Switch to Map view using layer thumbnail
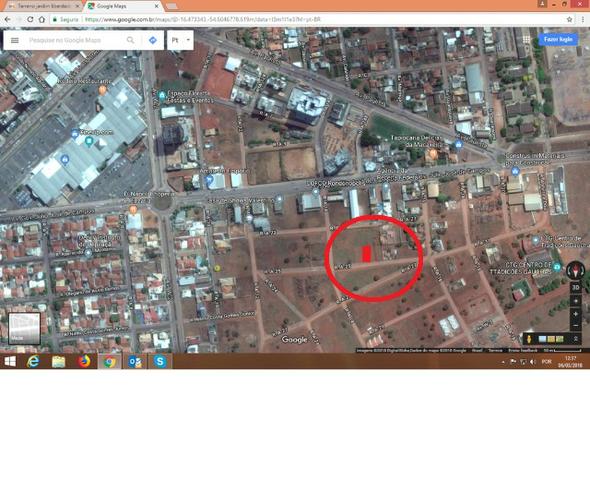The image size is (590, 480). click(x=24, y=328)
